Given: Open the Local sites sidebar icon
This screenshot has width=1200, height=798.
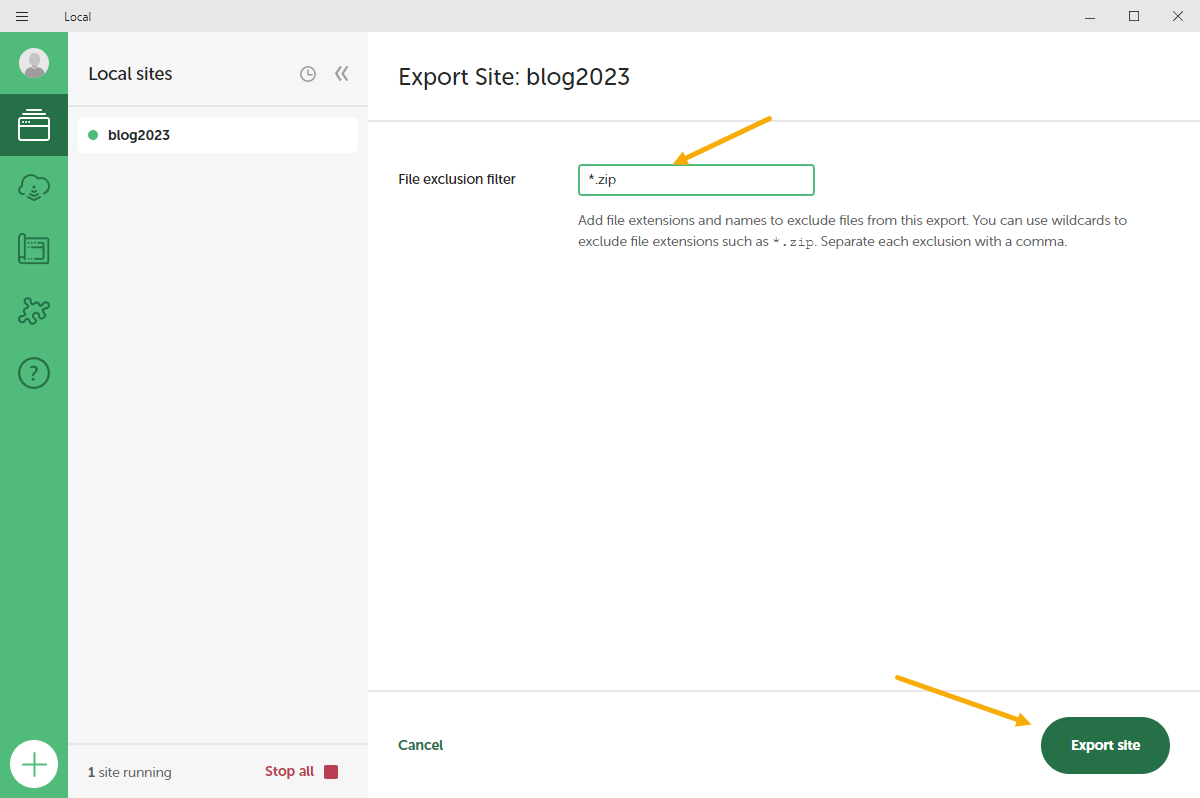Looking at the screenshot, I should click(x=34, y=125).
